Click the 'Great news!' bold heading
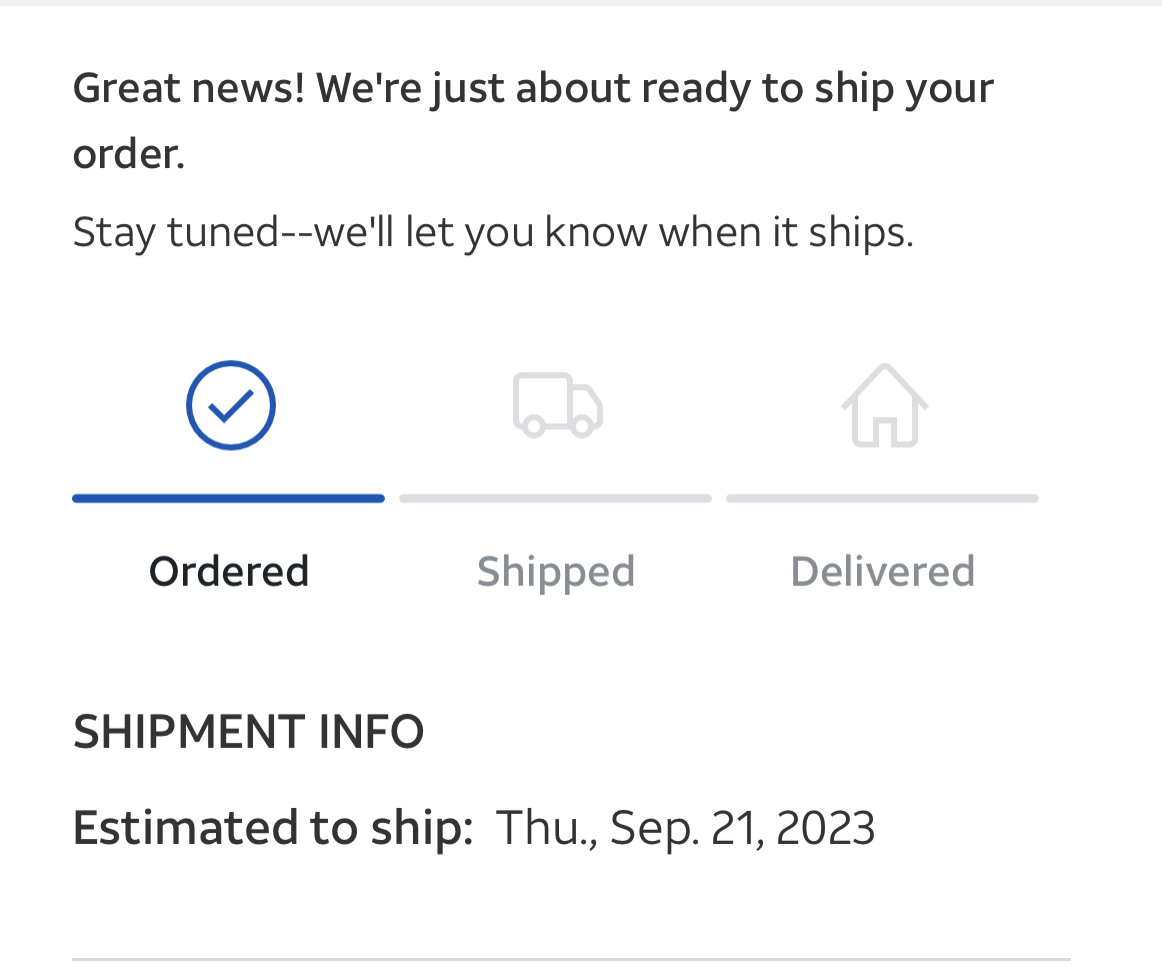This screenshot has width=1162, height=967. [190, 88]
